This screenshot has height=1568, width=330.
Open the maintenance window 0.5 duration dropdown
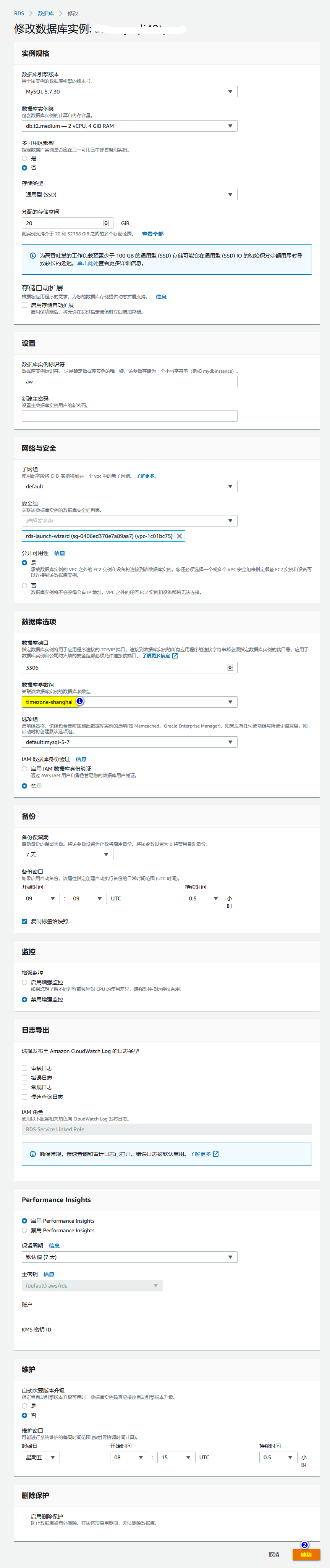pyautogui.click(x=278, y=1457)
